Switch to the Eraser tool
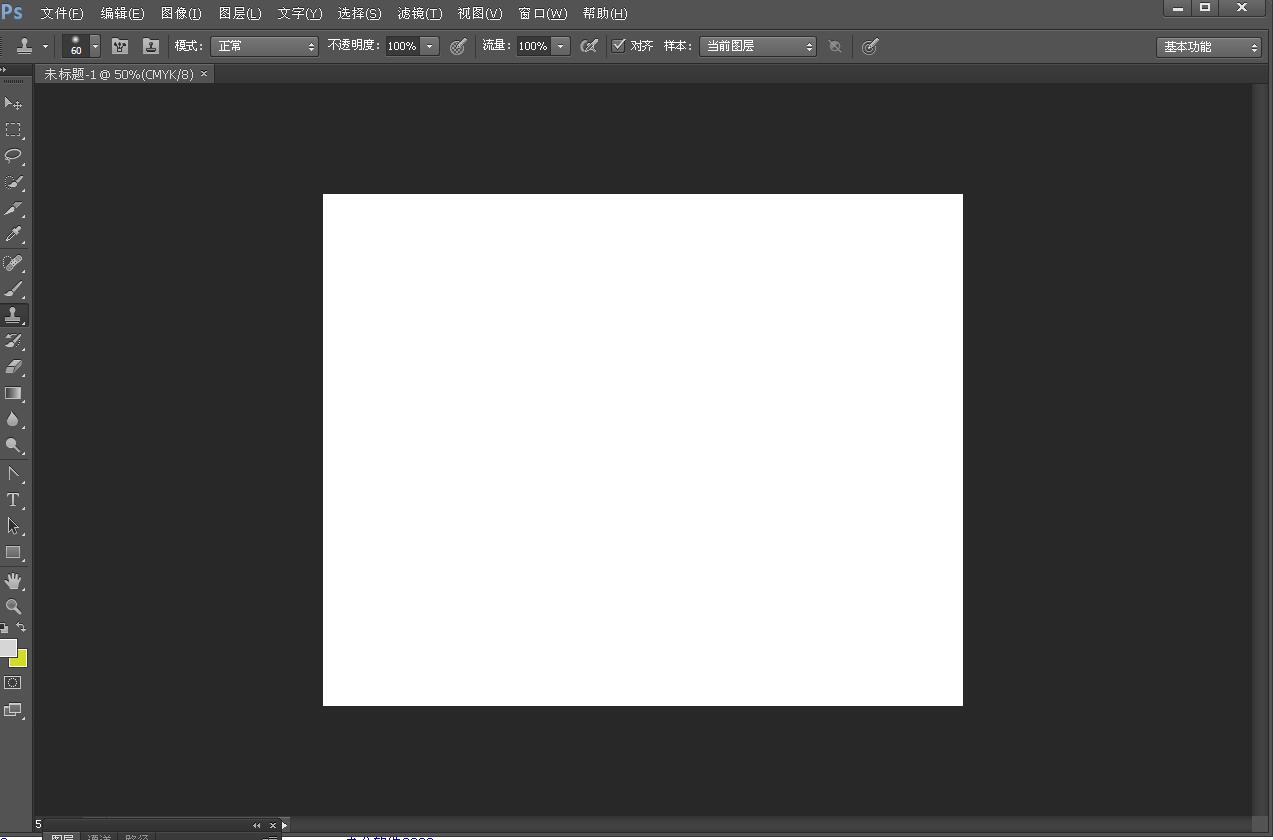Viewport: 1273px width, 840px height. [x=13, y=367]
